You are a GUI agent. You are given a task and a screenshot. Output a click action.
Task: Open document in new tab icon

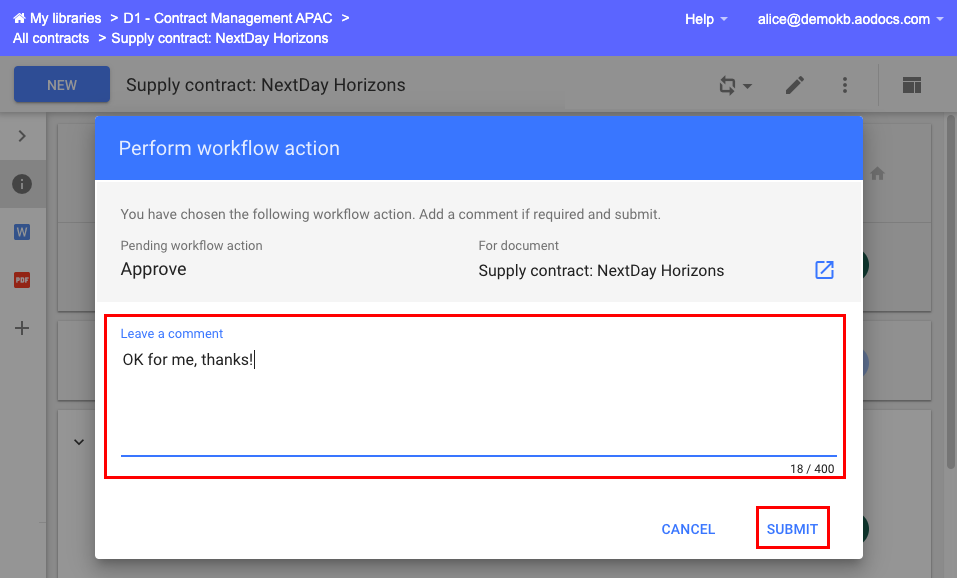click(824, 270)
